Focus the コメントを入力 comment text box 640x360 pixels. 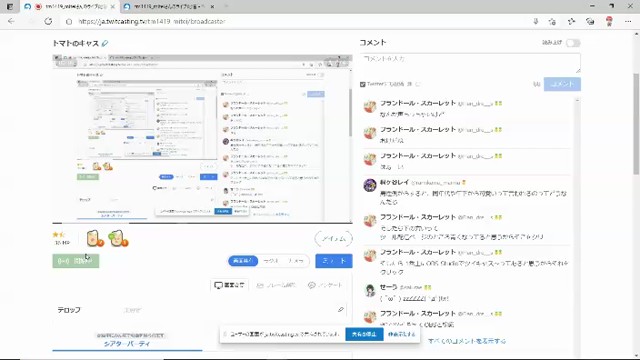coord(470,63)
